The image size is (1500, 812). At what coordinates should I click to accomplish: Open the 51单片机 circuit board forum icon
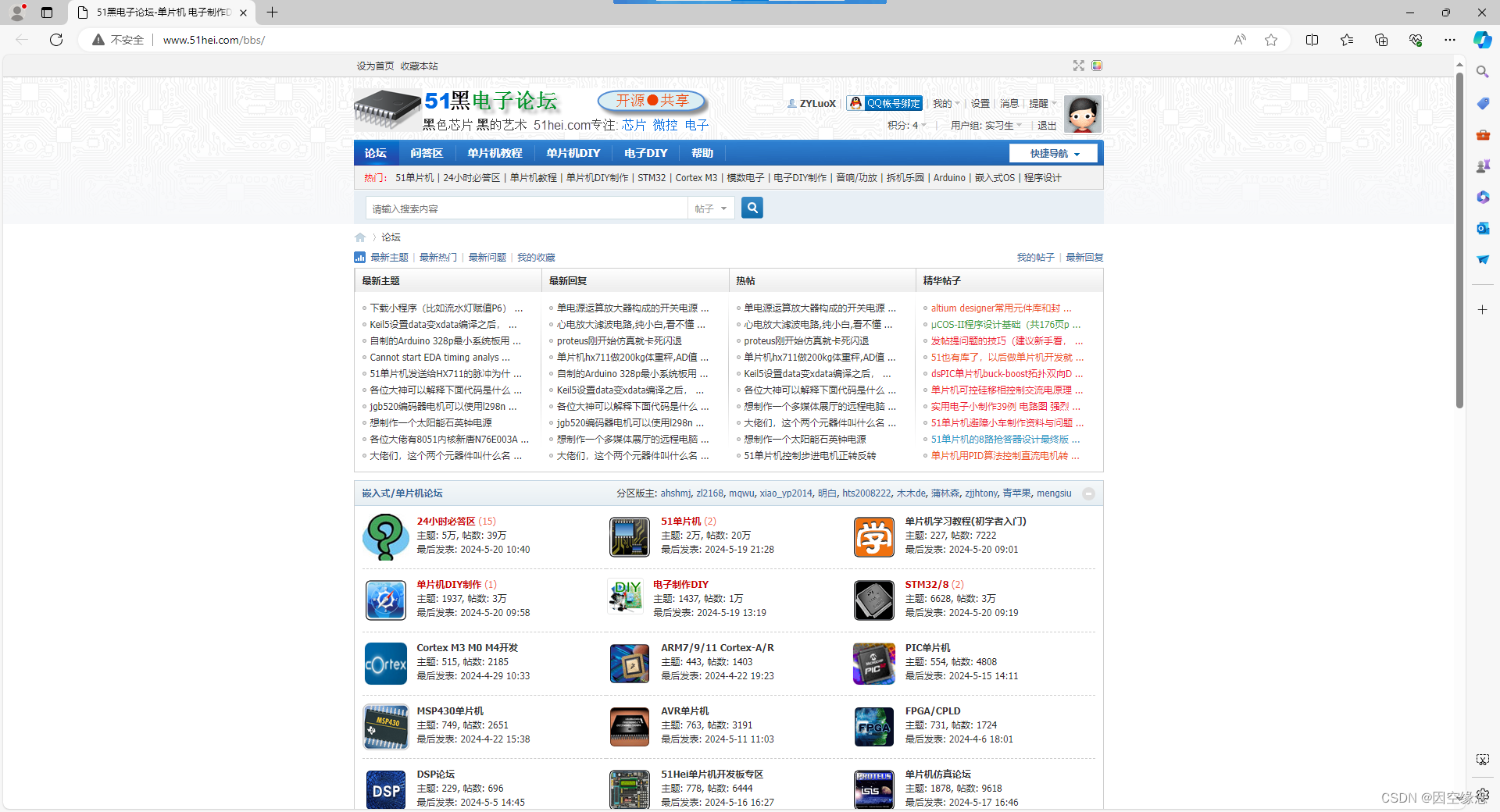[x=630, y=536]
